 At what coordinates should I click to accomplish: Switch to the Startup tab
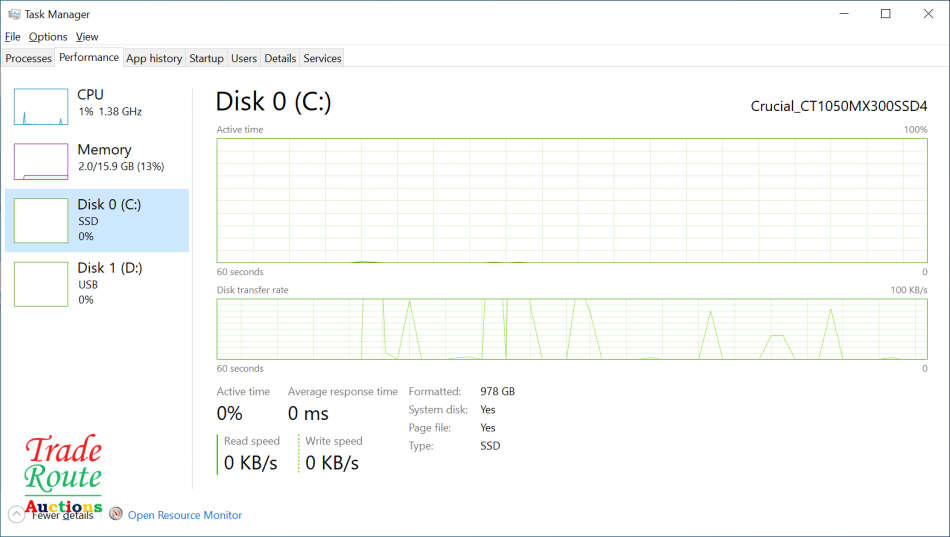(206, 58)
